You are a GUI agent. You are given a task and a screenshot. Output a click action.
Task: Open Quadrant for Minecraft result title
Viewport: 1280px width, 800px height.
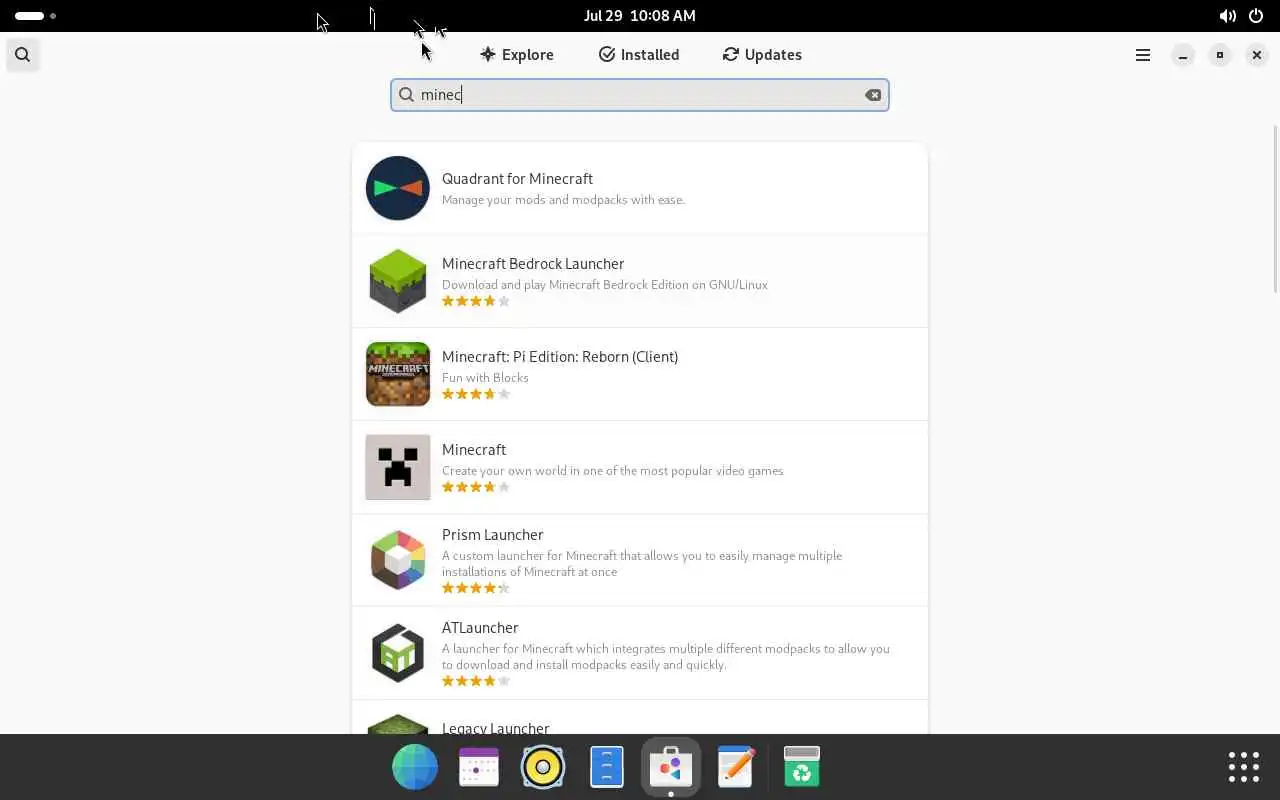517,179
